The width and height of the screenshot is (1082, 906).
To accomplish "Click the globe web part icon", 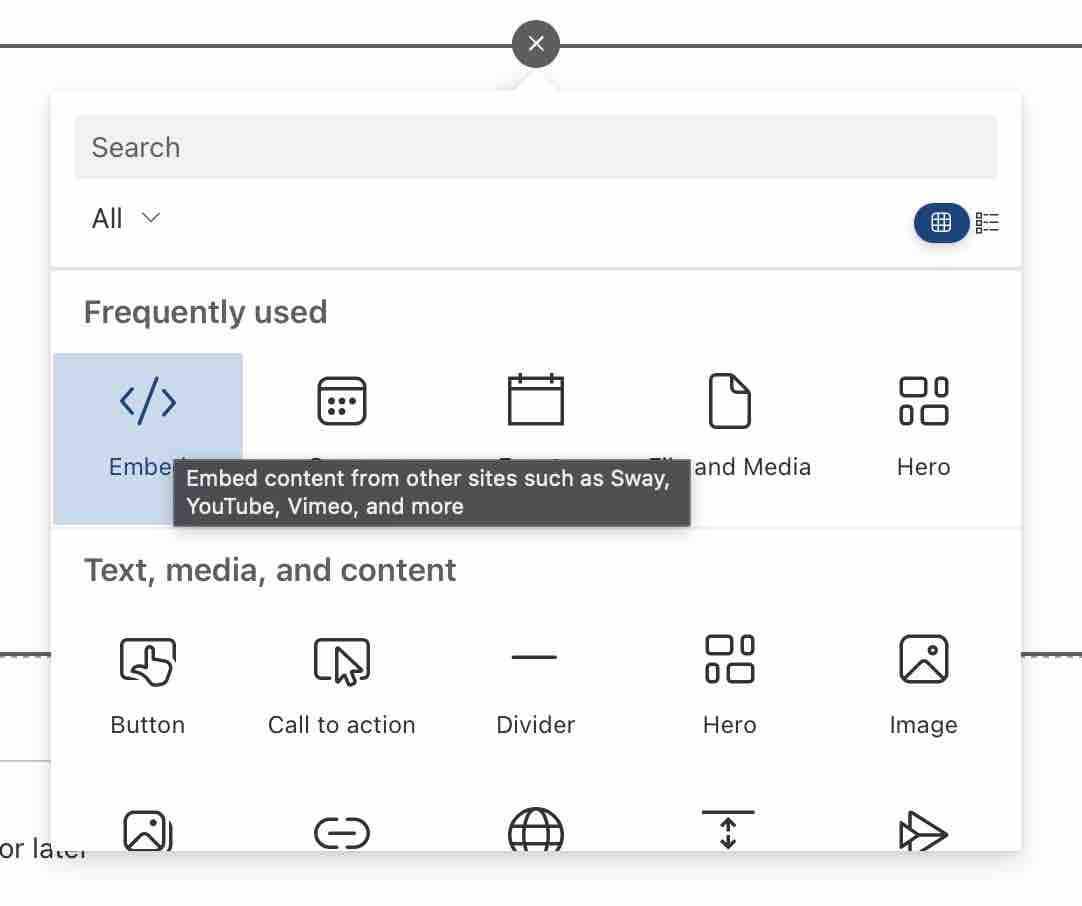I will [535, 832].
